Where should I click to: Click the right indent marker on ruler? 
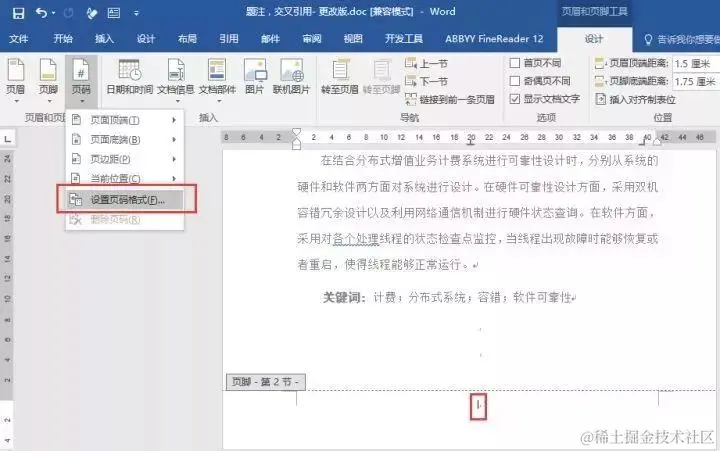tap(658, 142)
